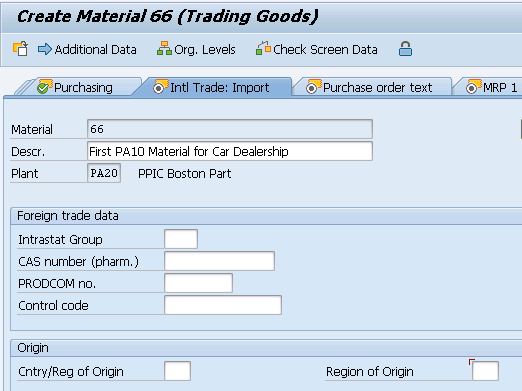This screenshot has height=391, width=522.
Task: Select the Cntry/Reg of Origin field
Action: 177,371
